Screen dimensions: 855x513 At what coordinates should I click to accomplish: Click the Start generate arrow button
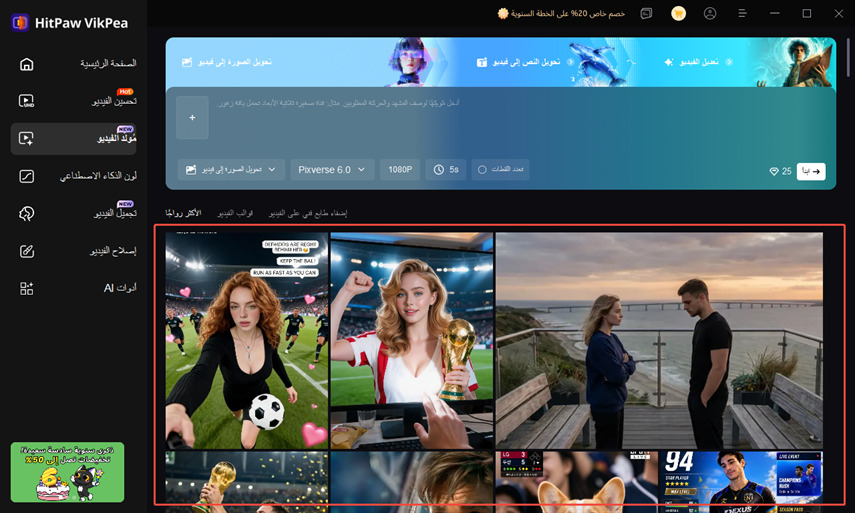click(x=811, y=171)
